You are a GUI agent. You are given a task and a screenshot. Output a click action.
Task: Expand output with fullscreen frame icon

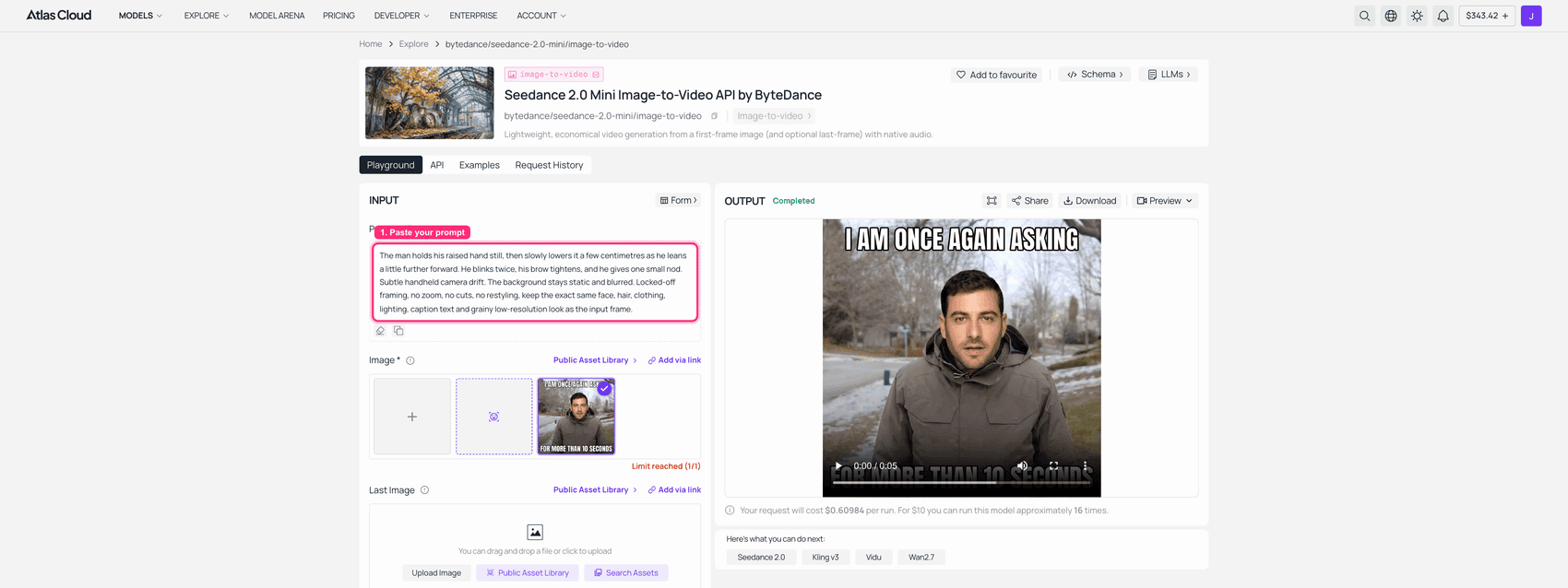tap(992, 201)
